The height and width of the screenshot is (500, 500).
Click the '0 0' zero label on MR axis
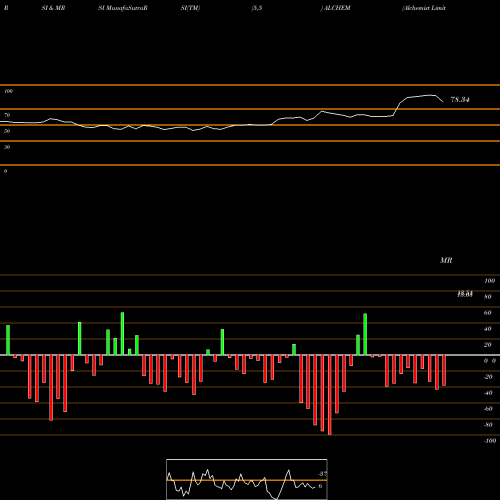(x=490, y=361)
